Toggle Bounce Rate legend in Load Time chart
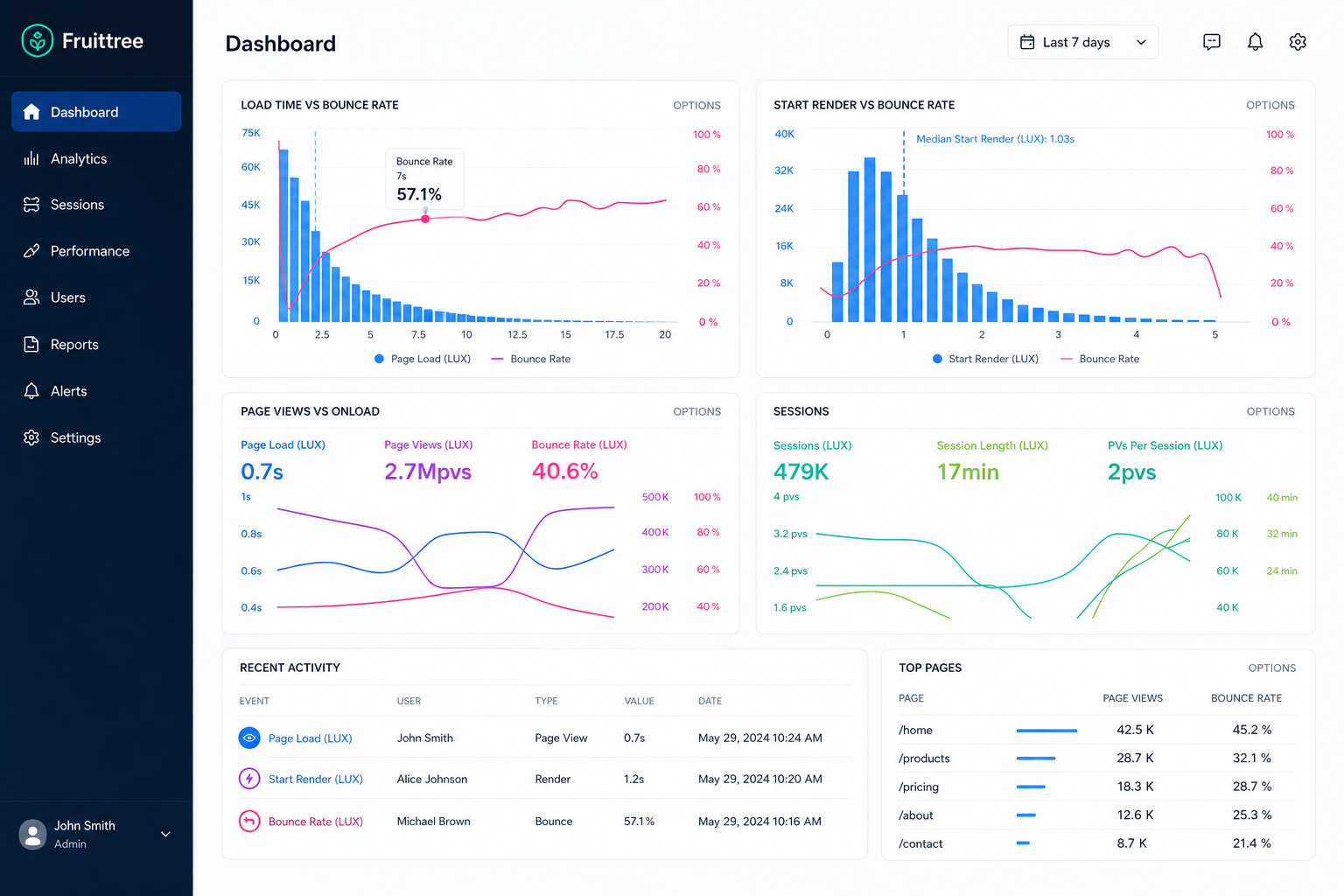Screen dimensions: 1344x896 531,359
